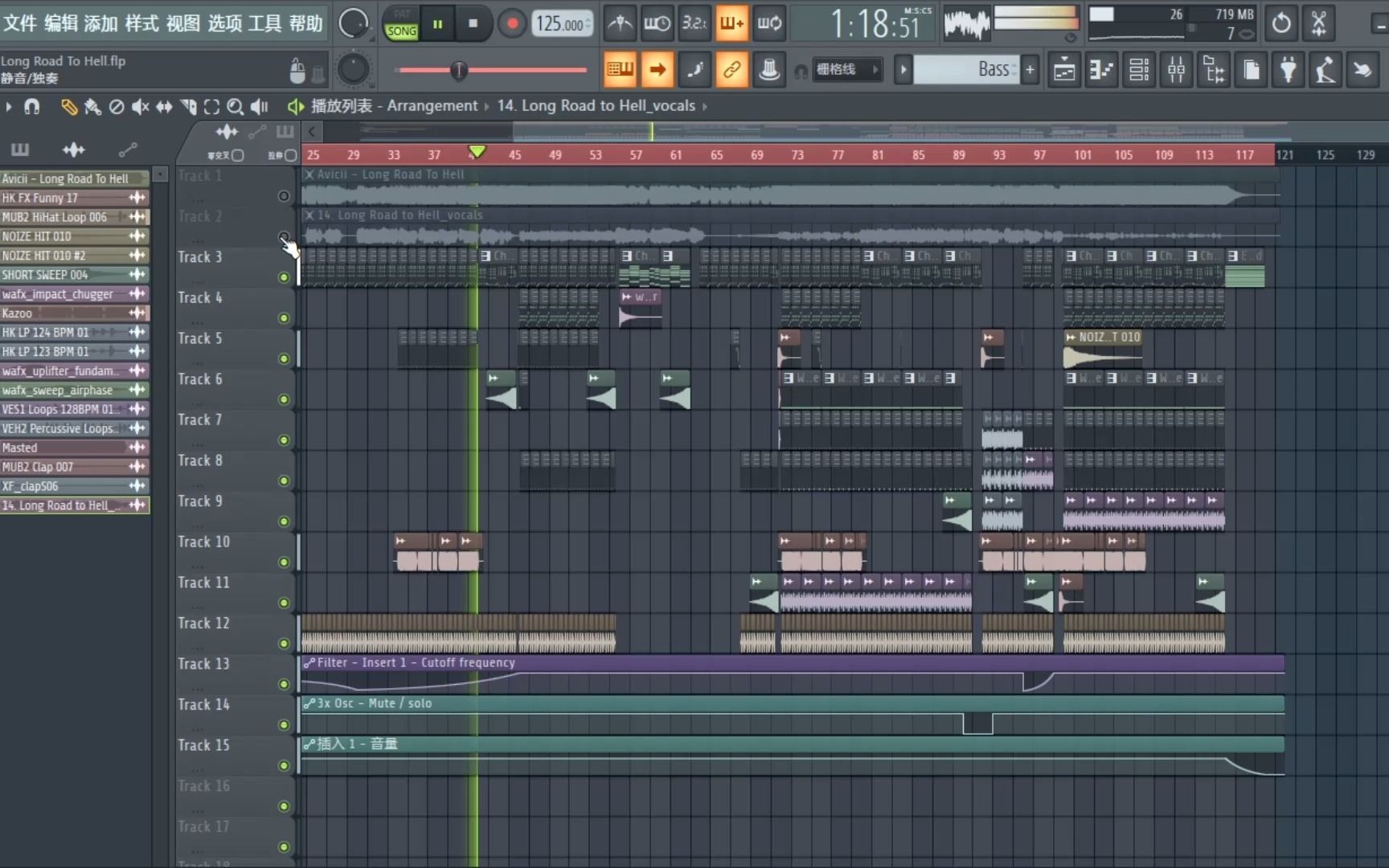Open the Playlist window icon

click(1064, 70)
